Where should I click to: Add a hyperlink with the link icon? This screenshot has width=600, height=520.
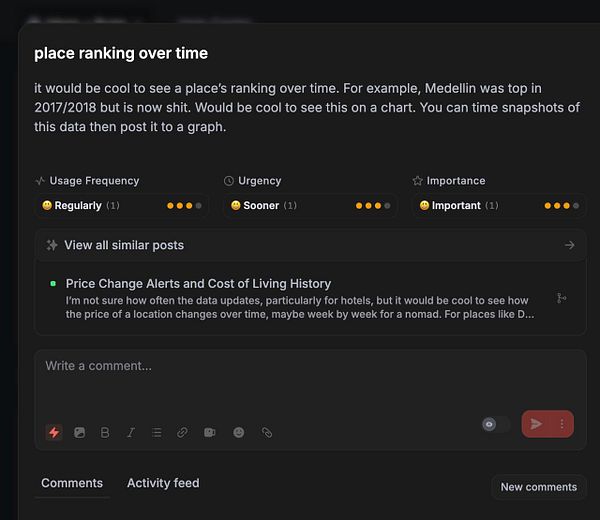click(182, 432)
